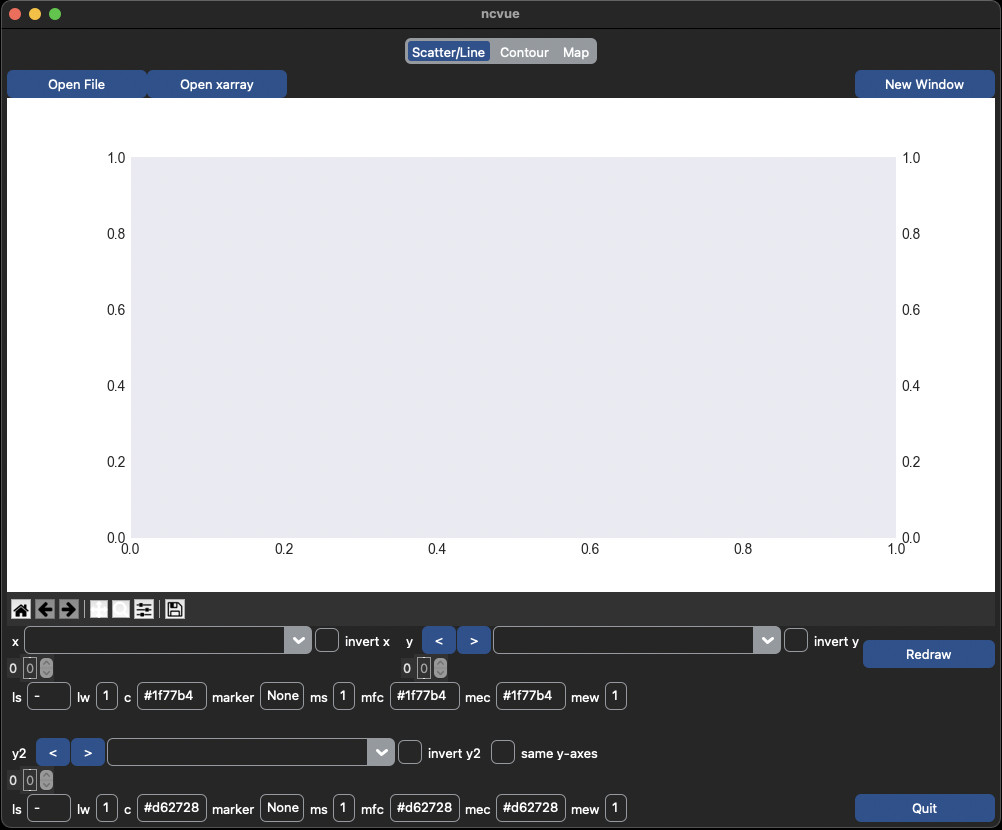Edit the y line color #1f77b4 field

click(171, 696)
